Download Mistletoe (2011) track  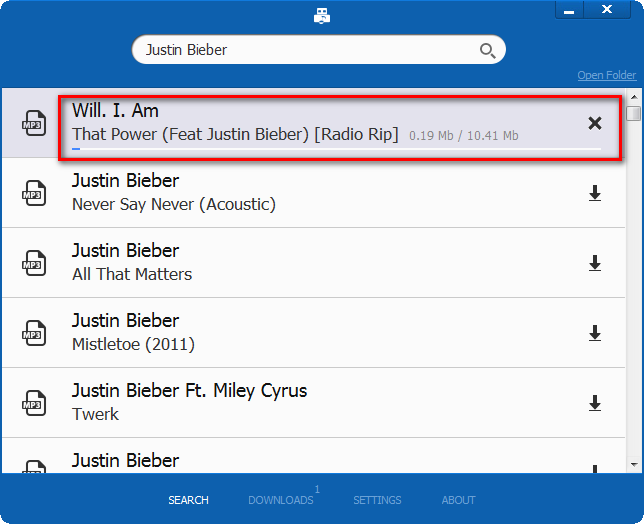tap(595, 333)
